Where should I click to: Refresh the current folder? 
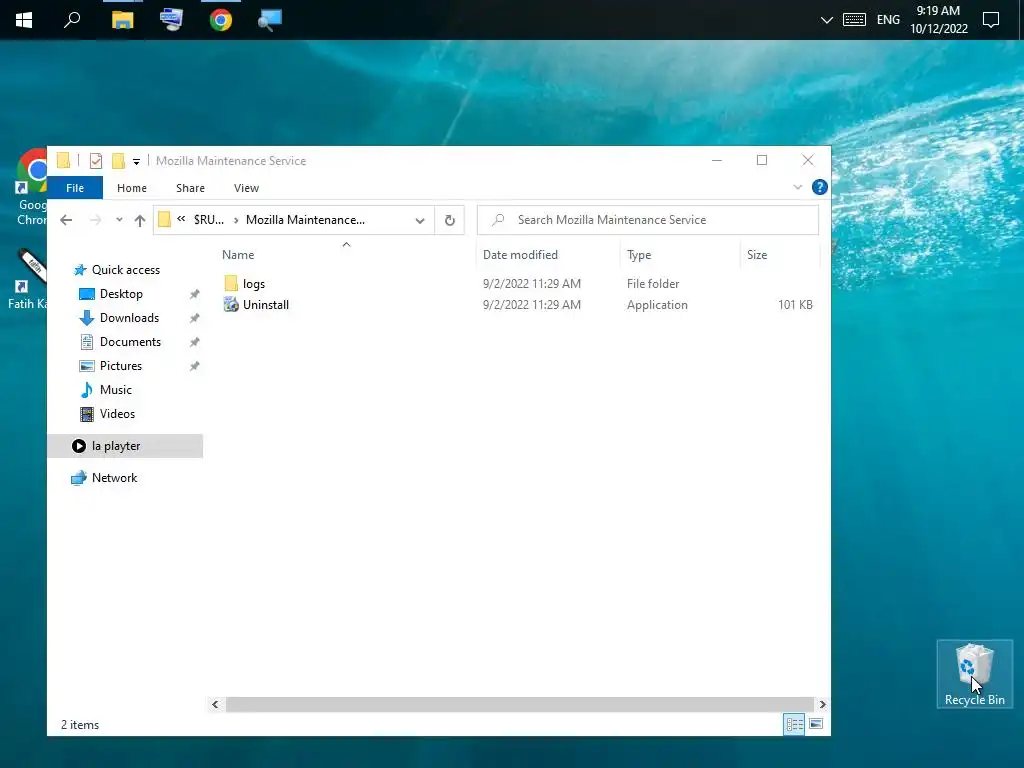pyautogui.click(x=449, y=220)
